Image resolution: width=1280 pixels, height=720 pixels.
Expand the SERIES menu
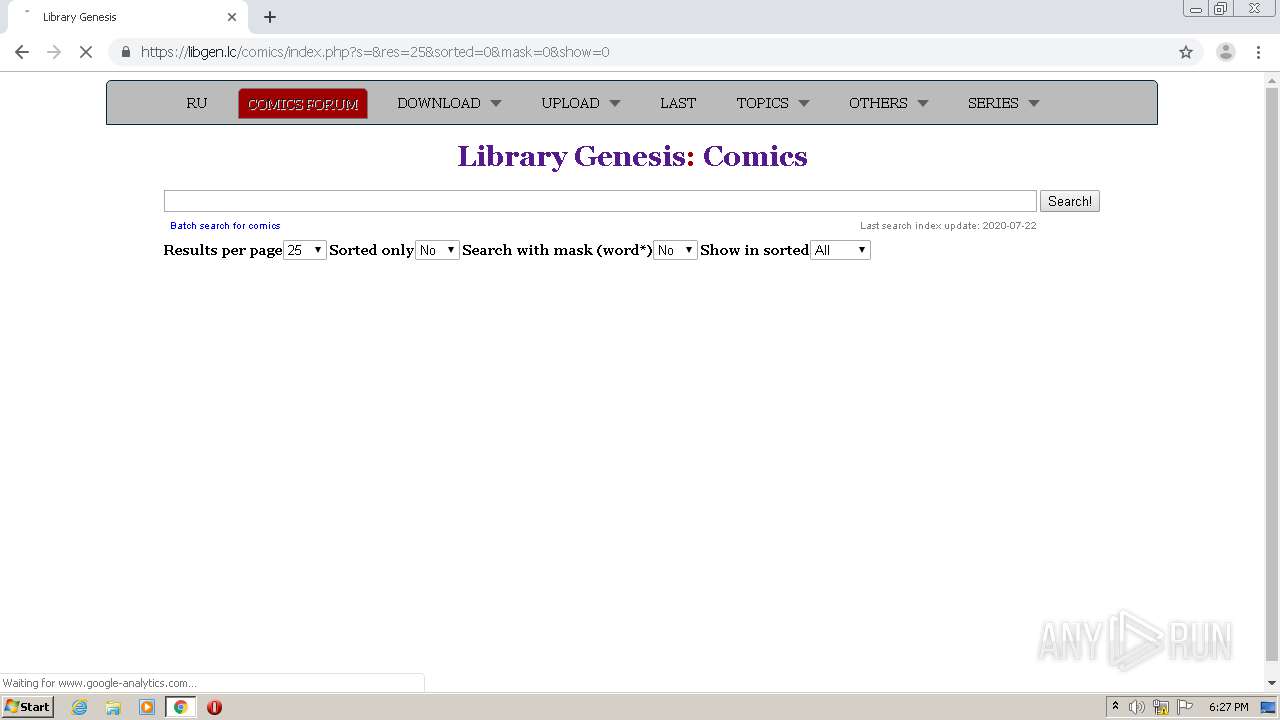(1004, 103)
